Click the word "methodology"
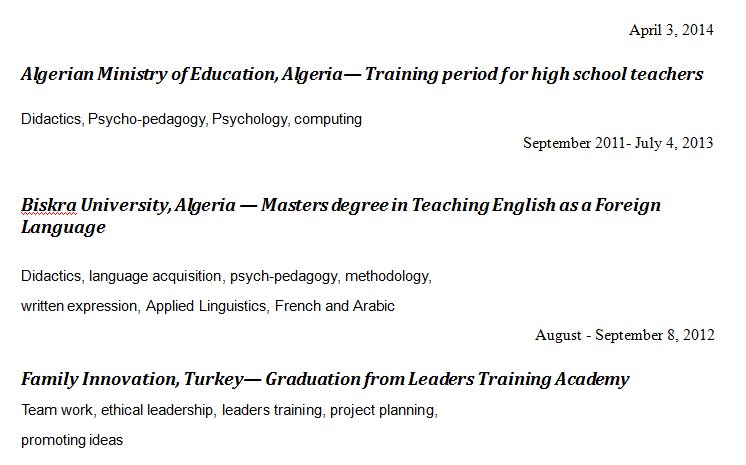Image resolution: width=746 pixels, height=465 pixels. (388, 275)
